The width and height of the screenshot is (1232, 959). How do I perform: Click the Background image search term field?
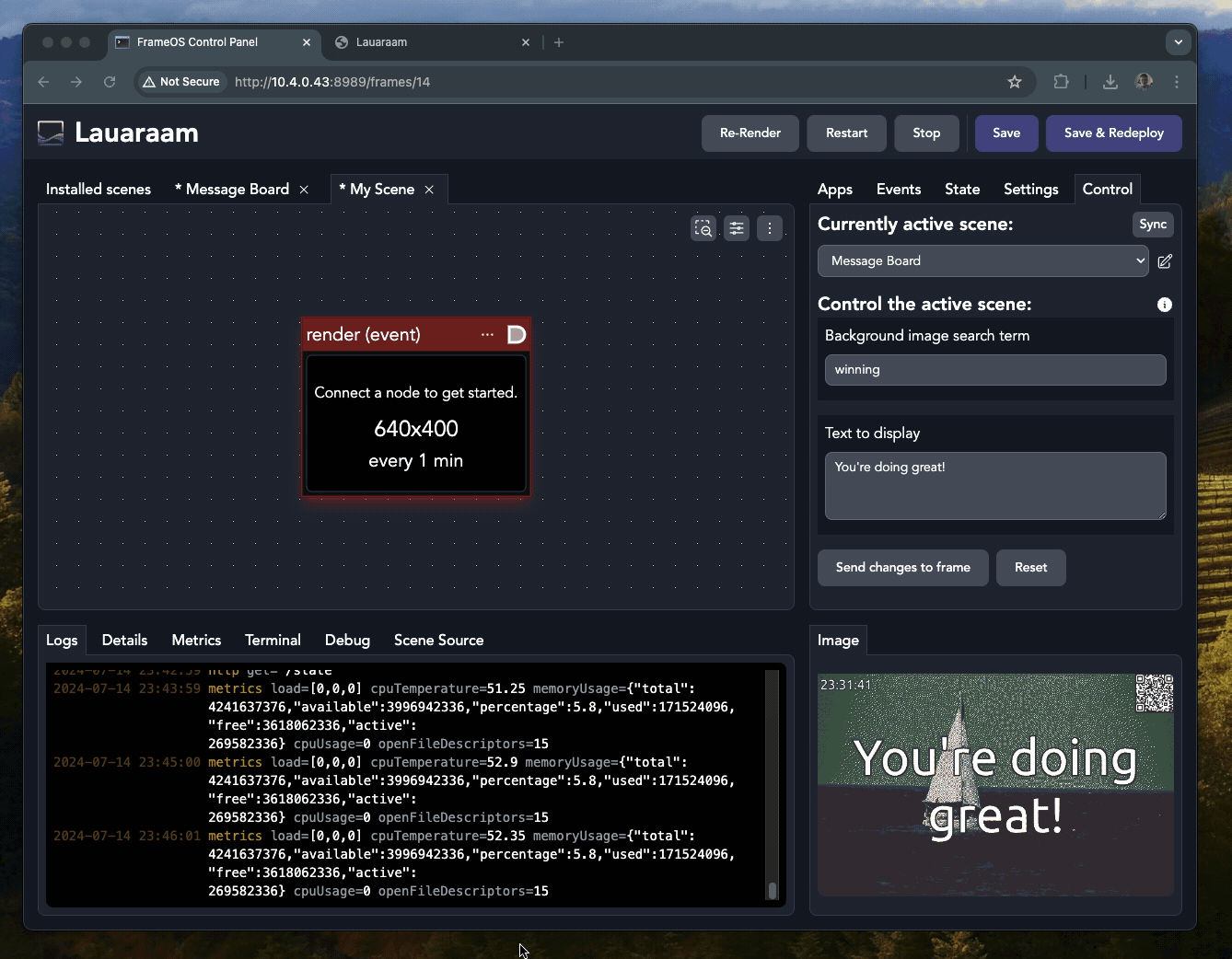pos(994,370)
